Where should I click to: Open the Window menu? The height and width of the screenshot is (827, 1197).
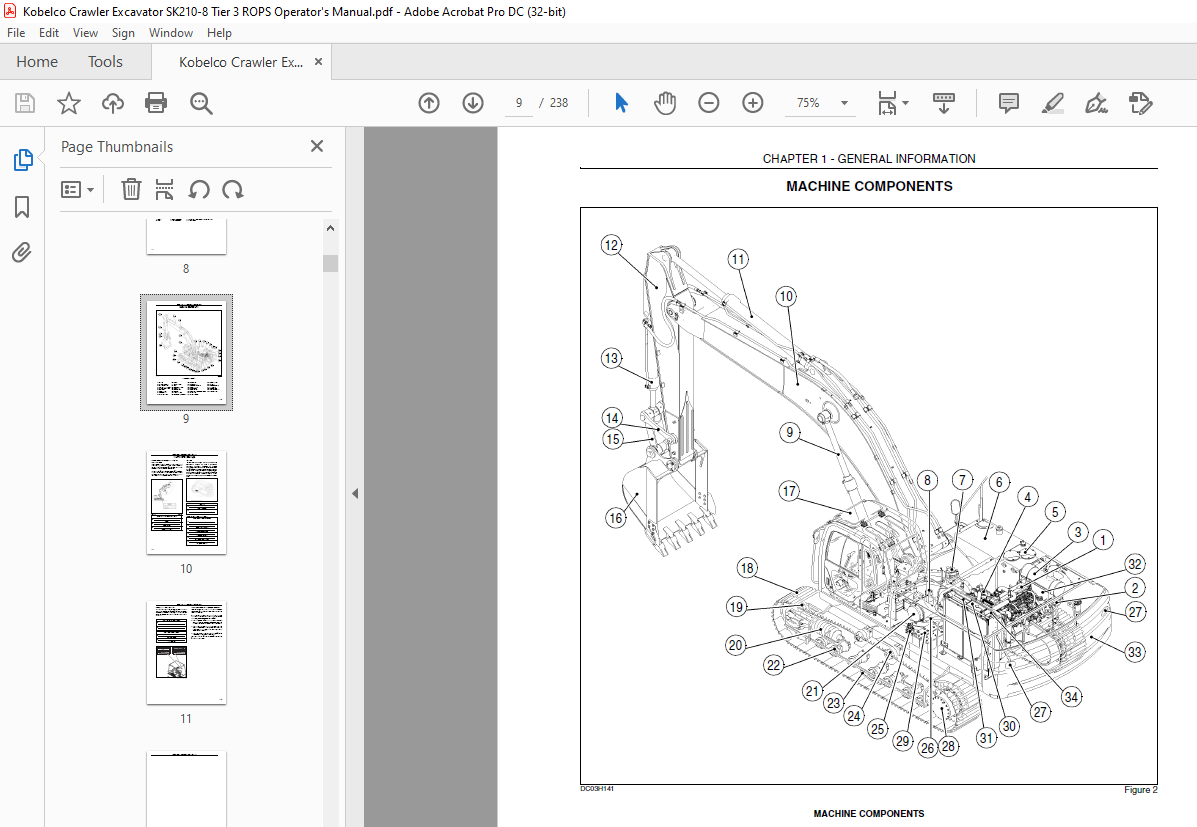click(171, 33)
